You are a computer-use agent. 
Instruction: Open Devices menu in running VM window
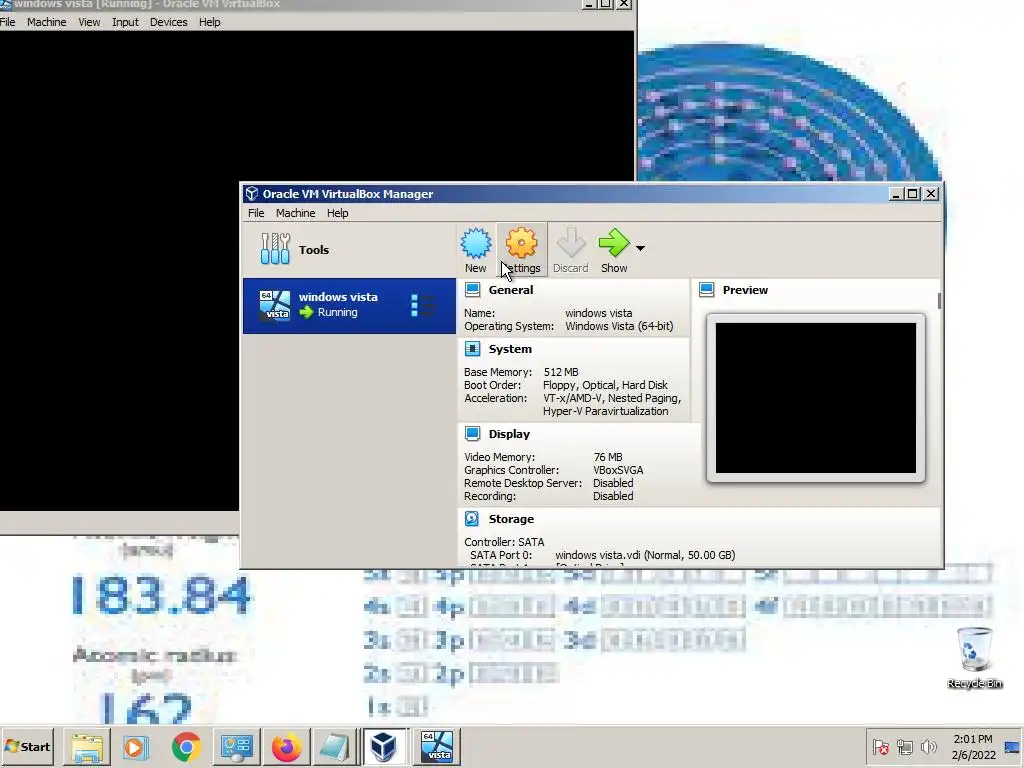tap(168, 22)
